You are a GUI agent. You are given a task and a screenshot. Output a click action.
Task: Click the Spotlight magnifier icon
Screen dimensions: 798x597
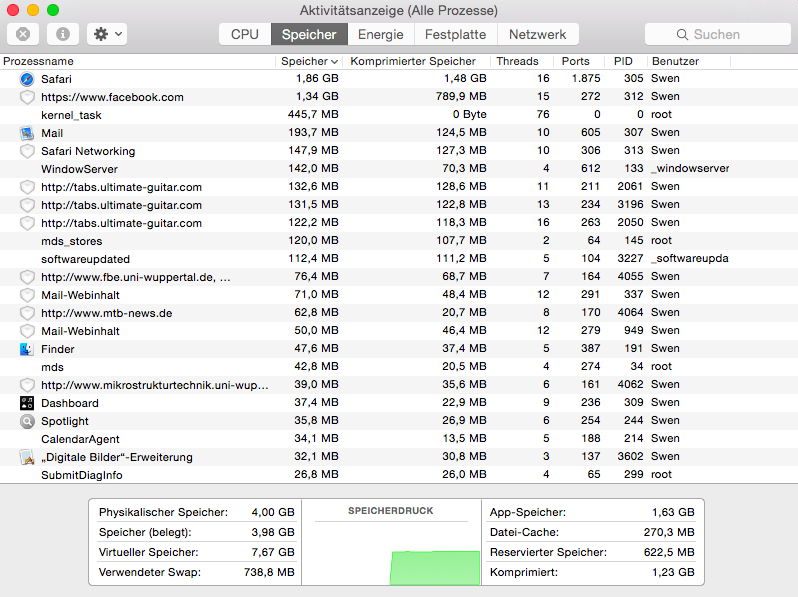[x=27, y=421]
